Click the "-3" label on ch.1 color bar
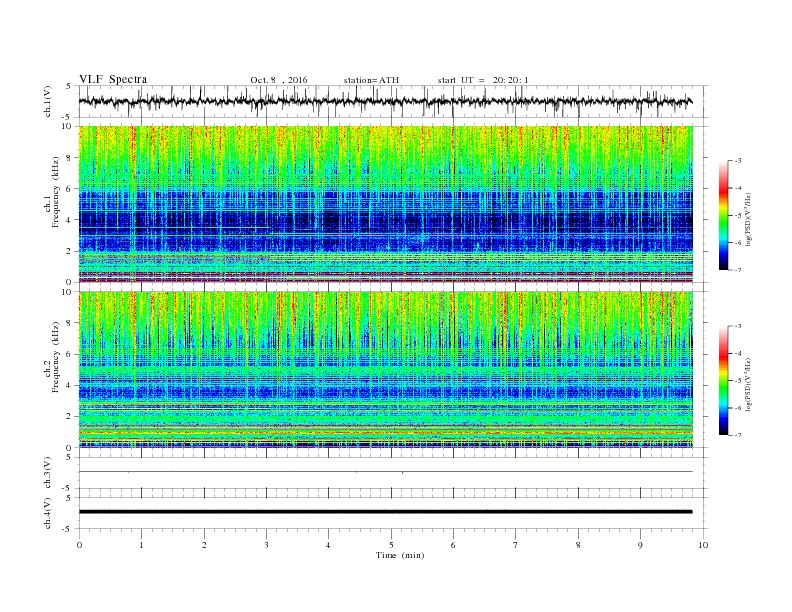Image resolution: width=792 pixels, height=612 pixels. click(738, 161)
